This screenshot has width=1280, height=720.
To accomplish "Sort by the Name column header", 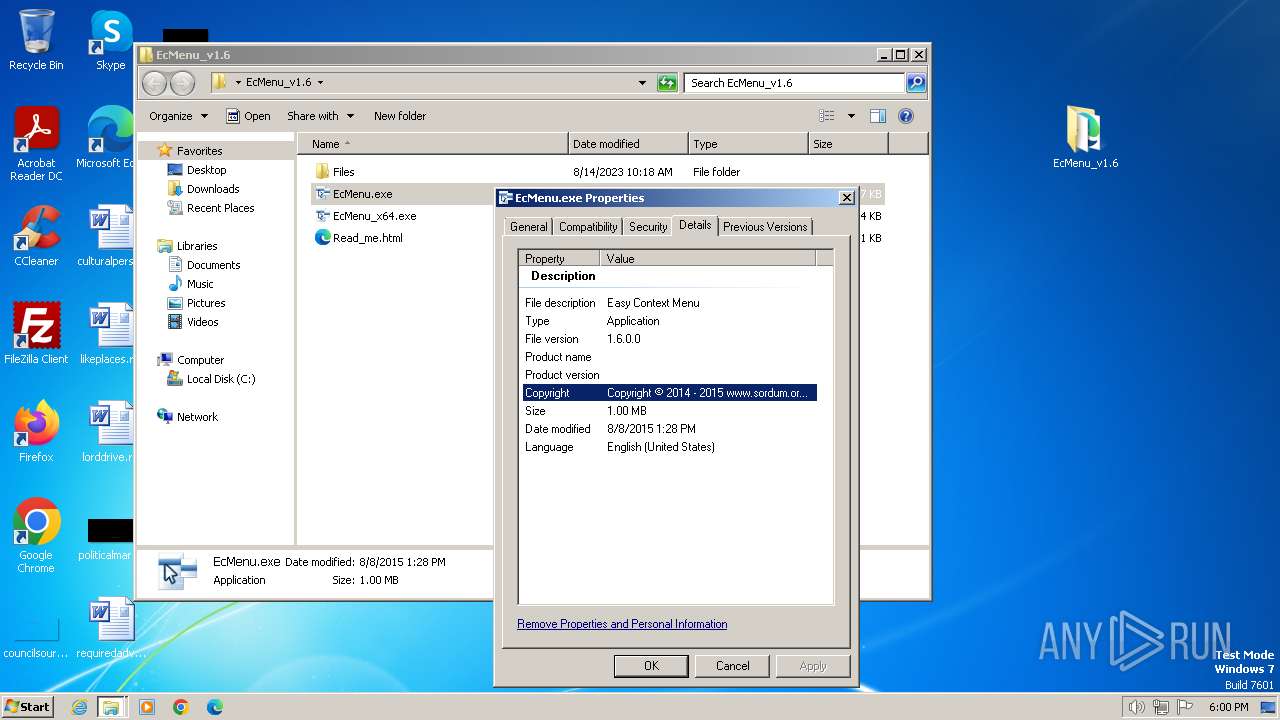I will click(432, 144).
